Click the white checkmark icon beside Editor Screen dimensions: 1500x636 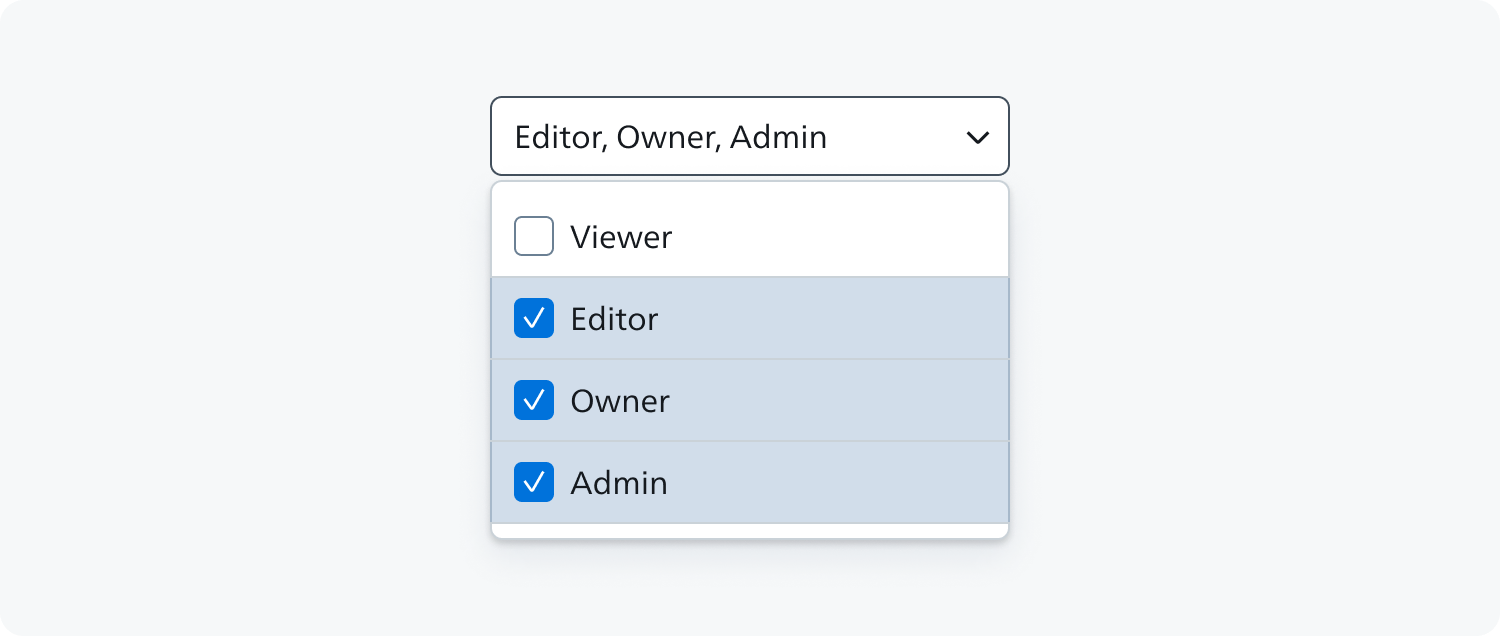point(534,318)
